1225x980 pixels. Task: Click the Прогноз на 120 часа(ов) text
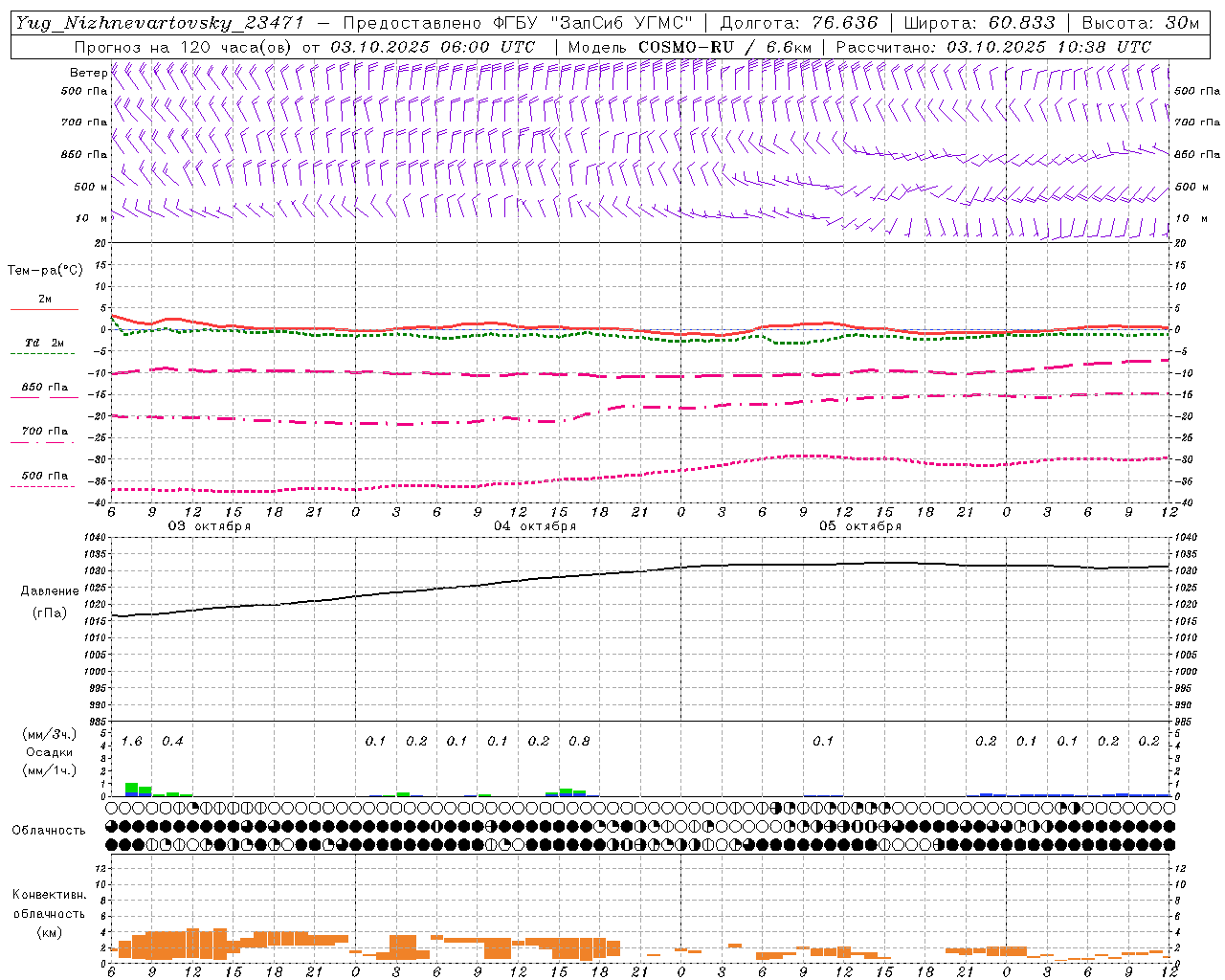[x=185, y=47]
